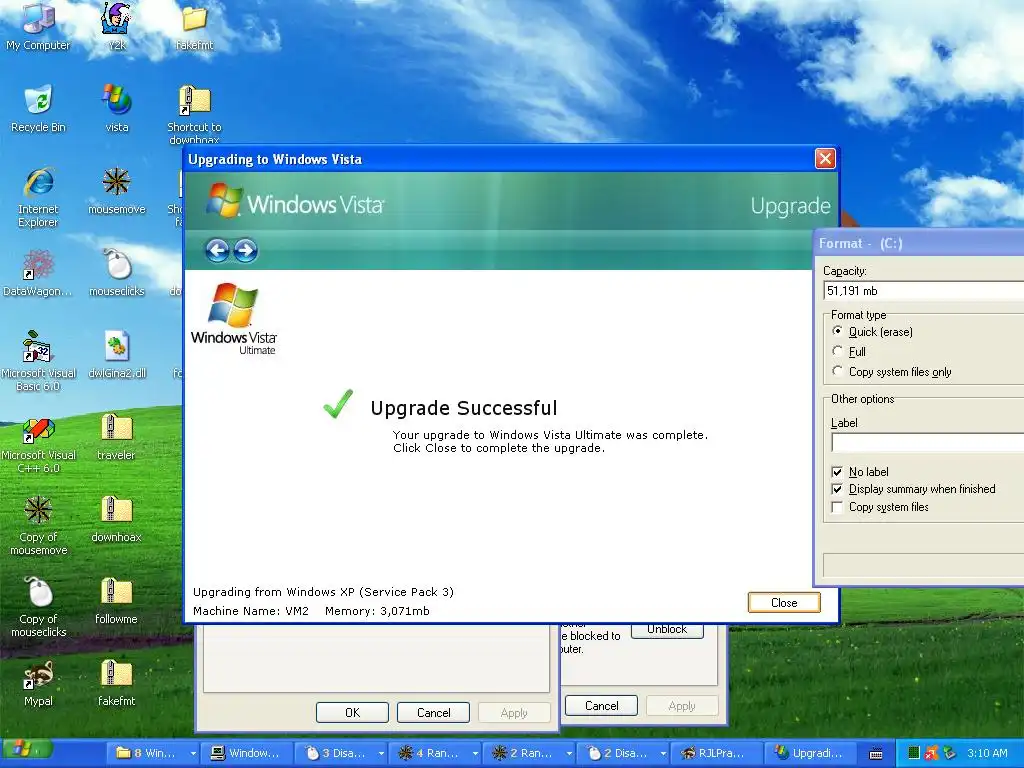Click the Format progress bar area
Image resolution: width=1024 pixels, height=768 pixels.
(x=923, y=565)
